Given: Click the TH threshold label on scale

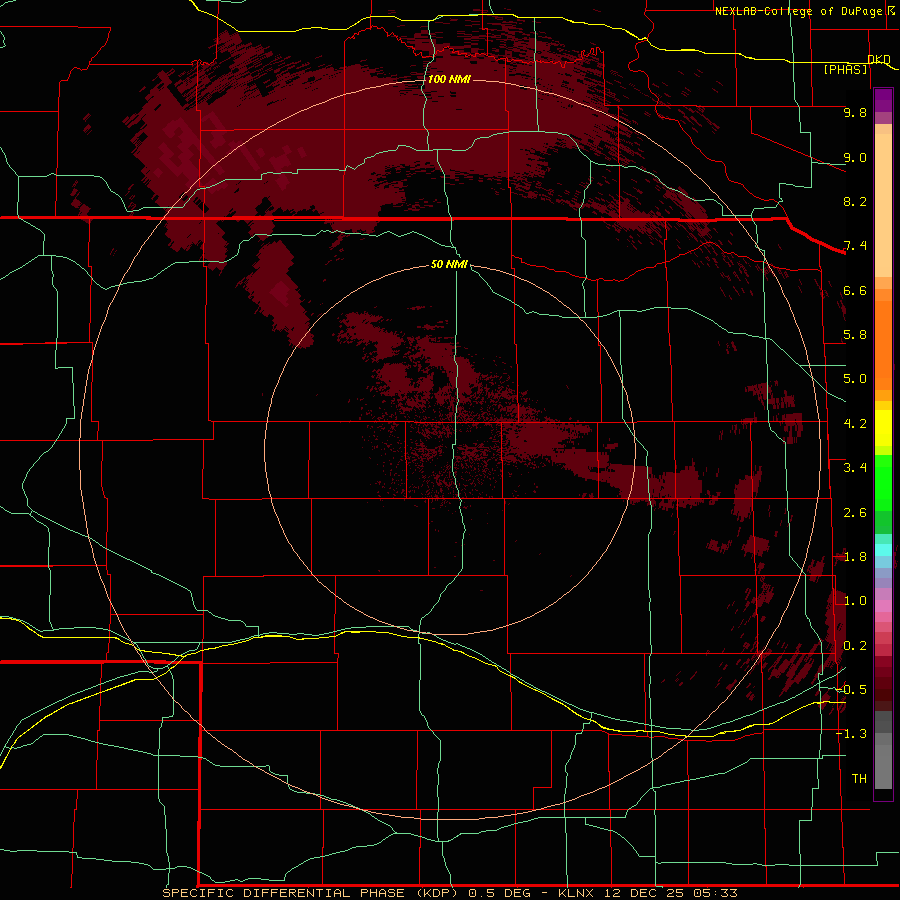Looking at the screenshot, I should tap(859, 779).
